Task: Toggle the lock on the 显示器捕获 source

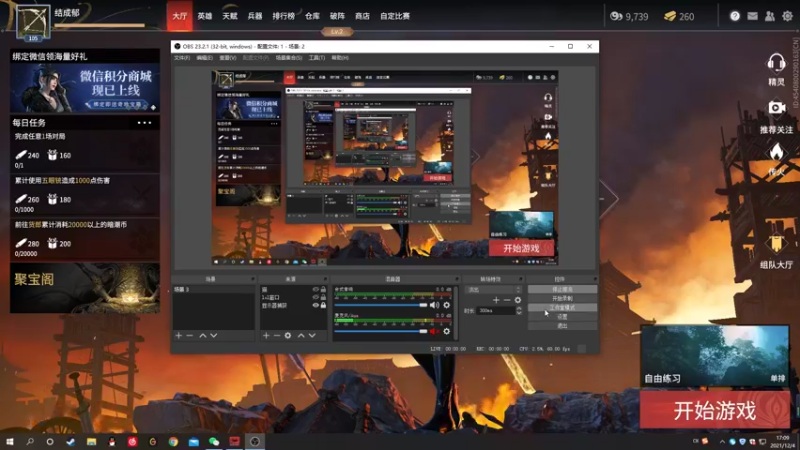Action: click(323, 305)
